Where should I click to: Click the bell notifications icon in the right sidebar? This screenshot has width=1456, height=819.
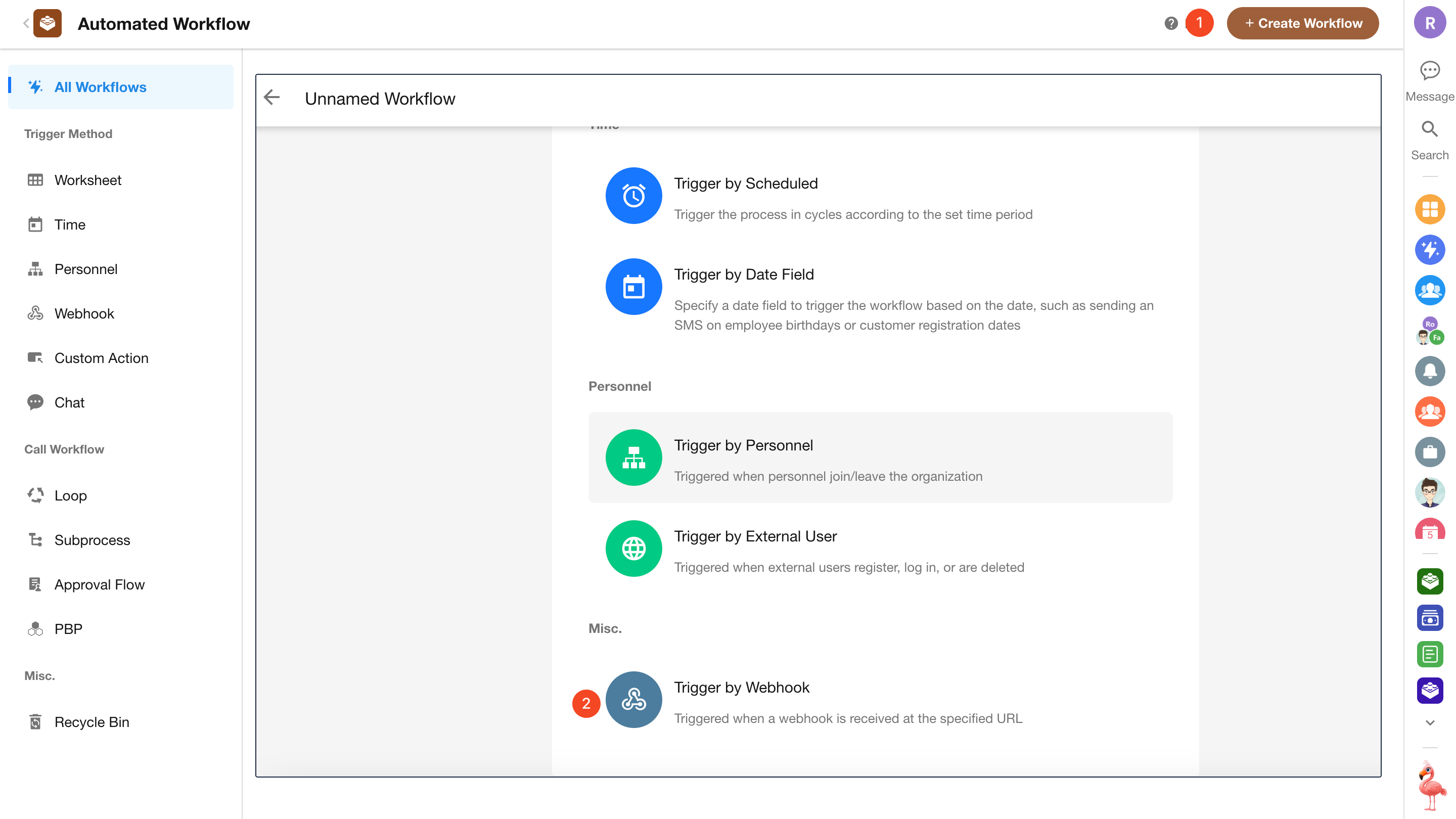pyautogui.click(x=1429, y=371)
